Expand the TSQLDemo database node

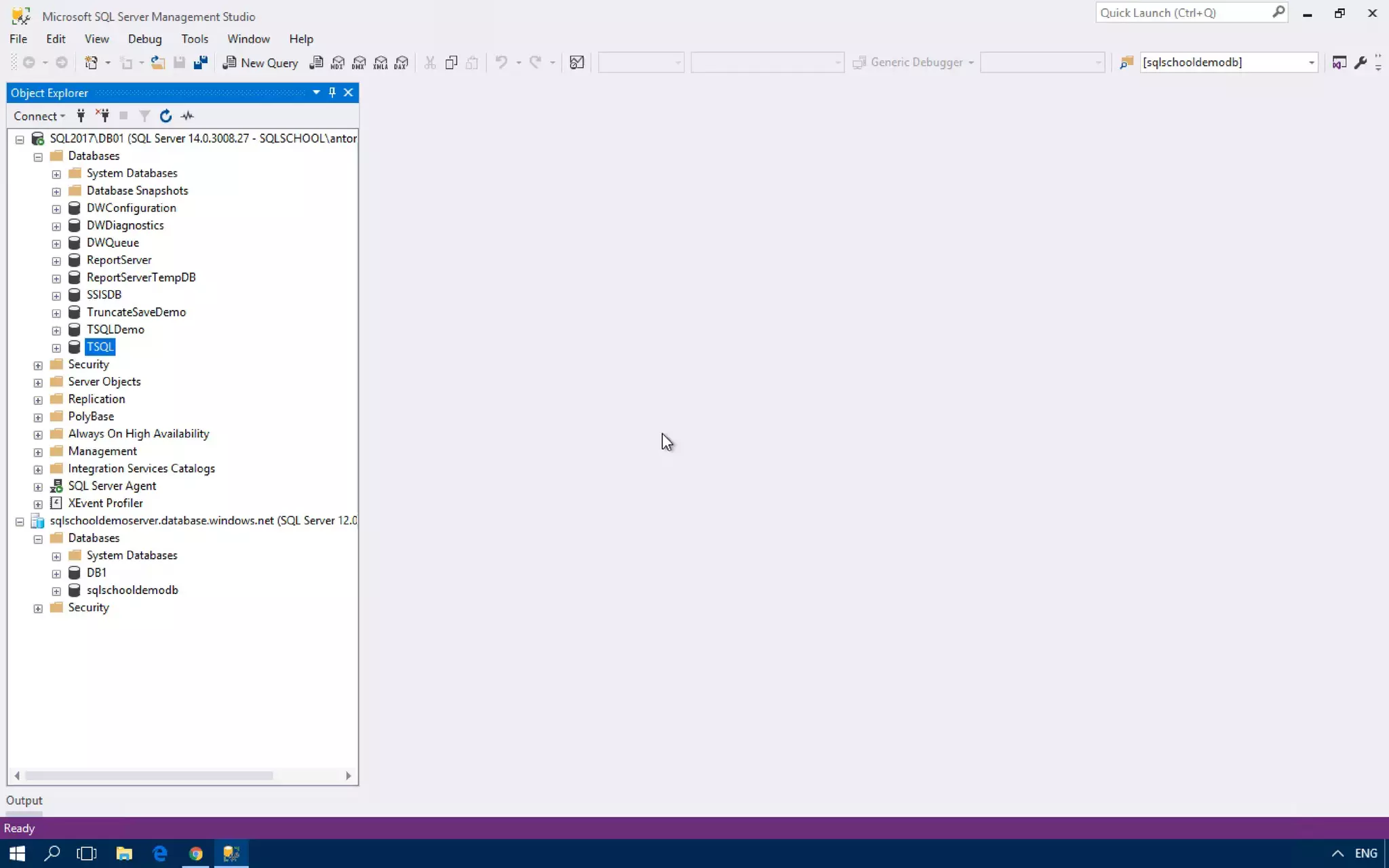click(56, 330)
